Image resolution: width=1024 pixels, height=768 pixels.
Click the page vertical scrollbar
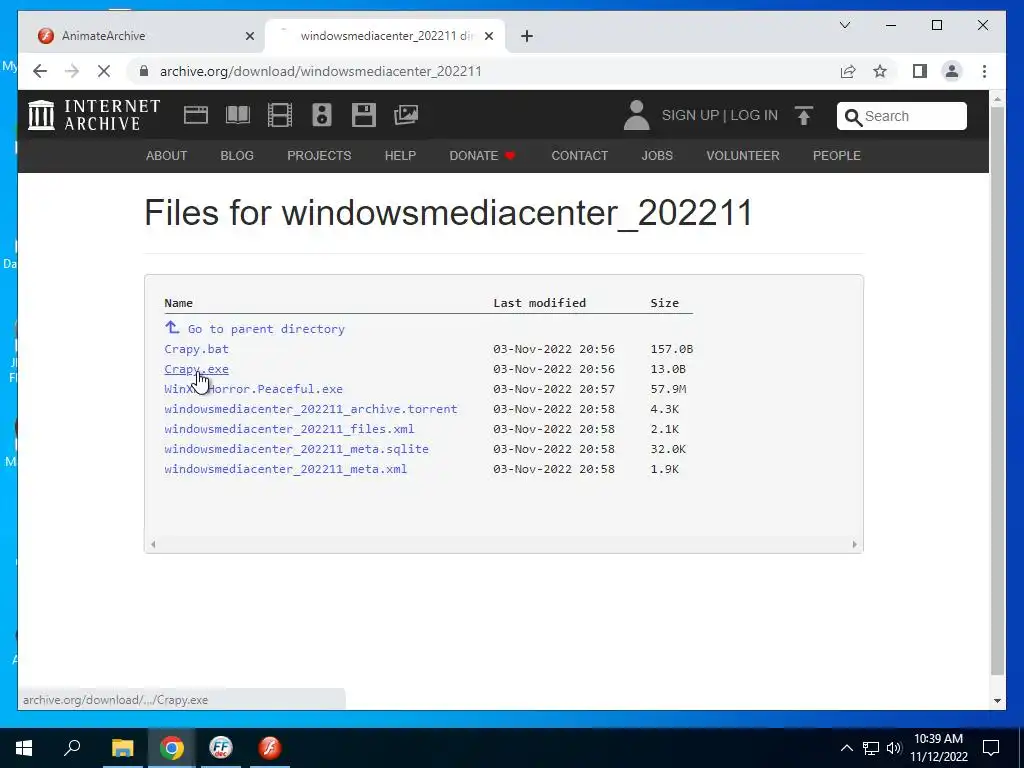coord(997,392)
